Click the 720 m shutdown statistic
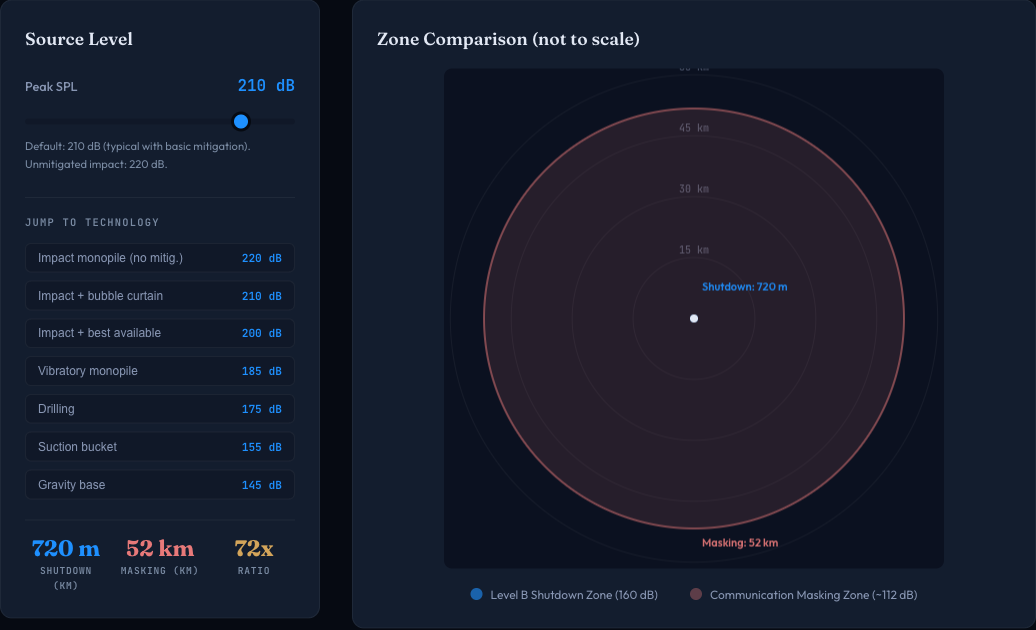 [x=64, y=548]
